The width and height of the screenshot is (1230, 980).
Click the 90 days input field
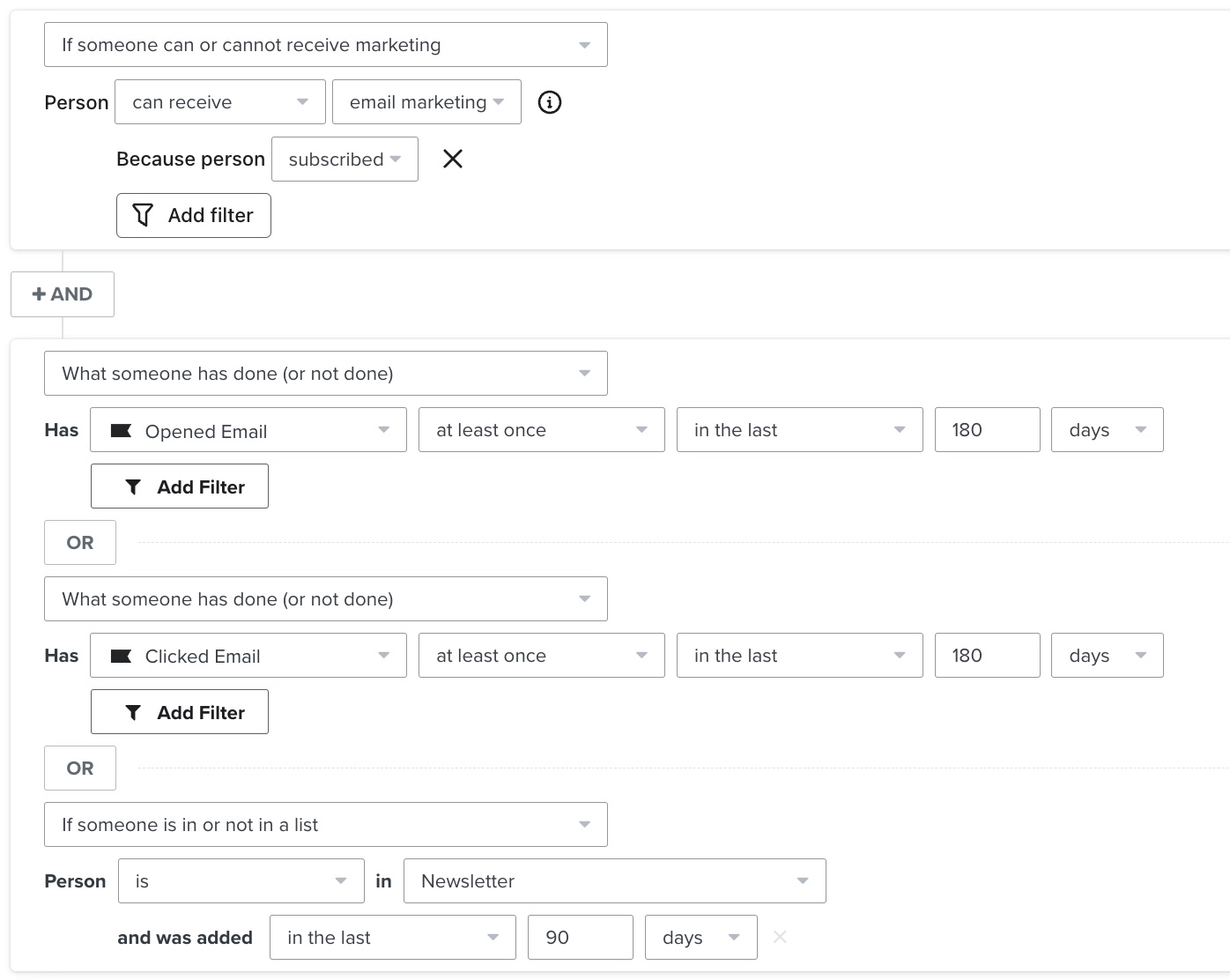580,938
